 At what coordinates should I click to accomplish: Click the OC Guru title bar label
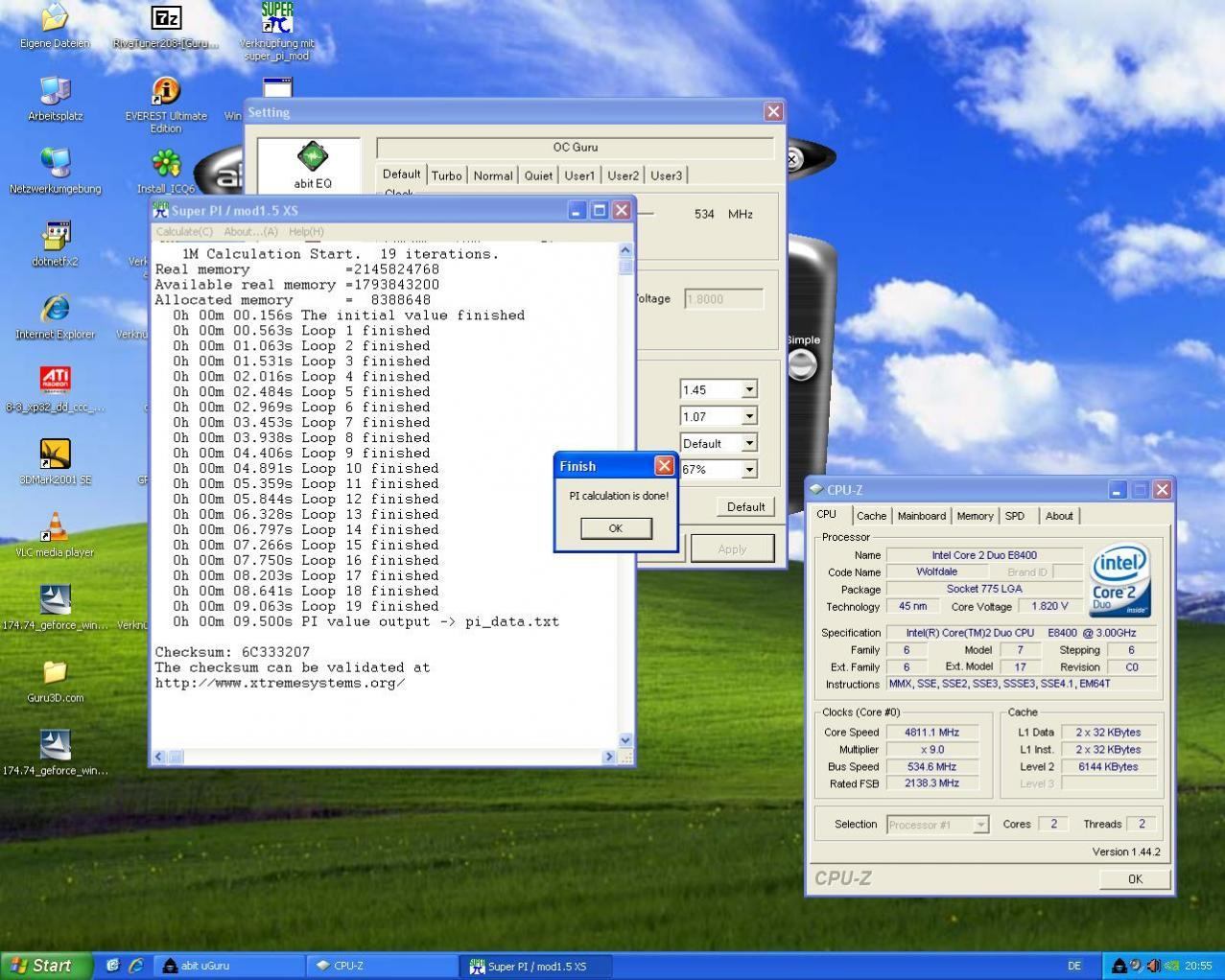575,147
